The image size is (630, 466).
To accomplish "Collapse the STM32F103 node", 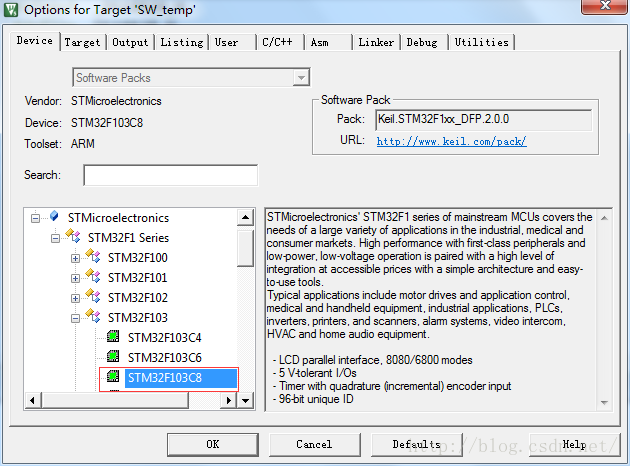I will pos(75,319).
